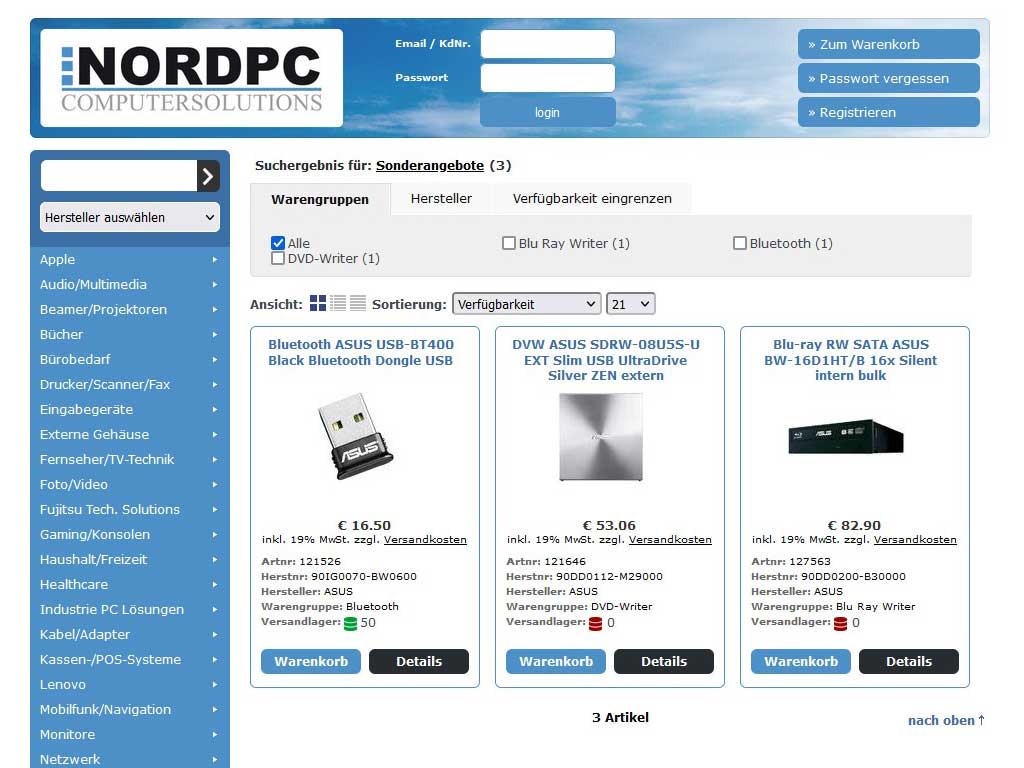Screen dimensions: 1024x768
Task: View Details of Blu-ray BW-16D1HT/B
Action: pyautogui.click(x=908, y=662)
